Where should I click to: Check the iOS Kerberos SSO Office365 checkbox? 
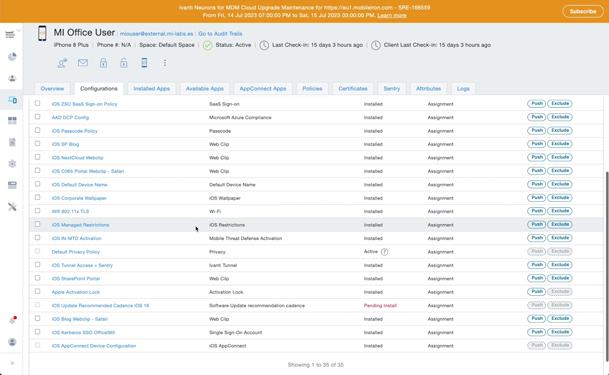tap(37, 332)
